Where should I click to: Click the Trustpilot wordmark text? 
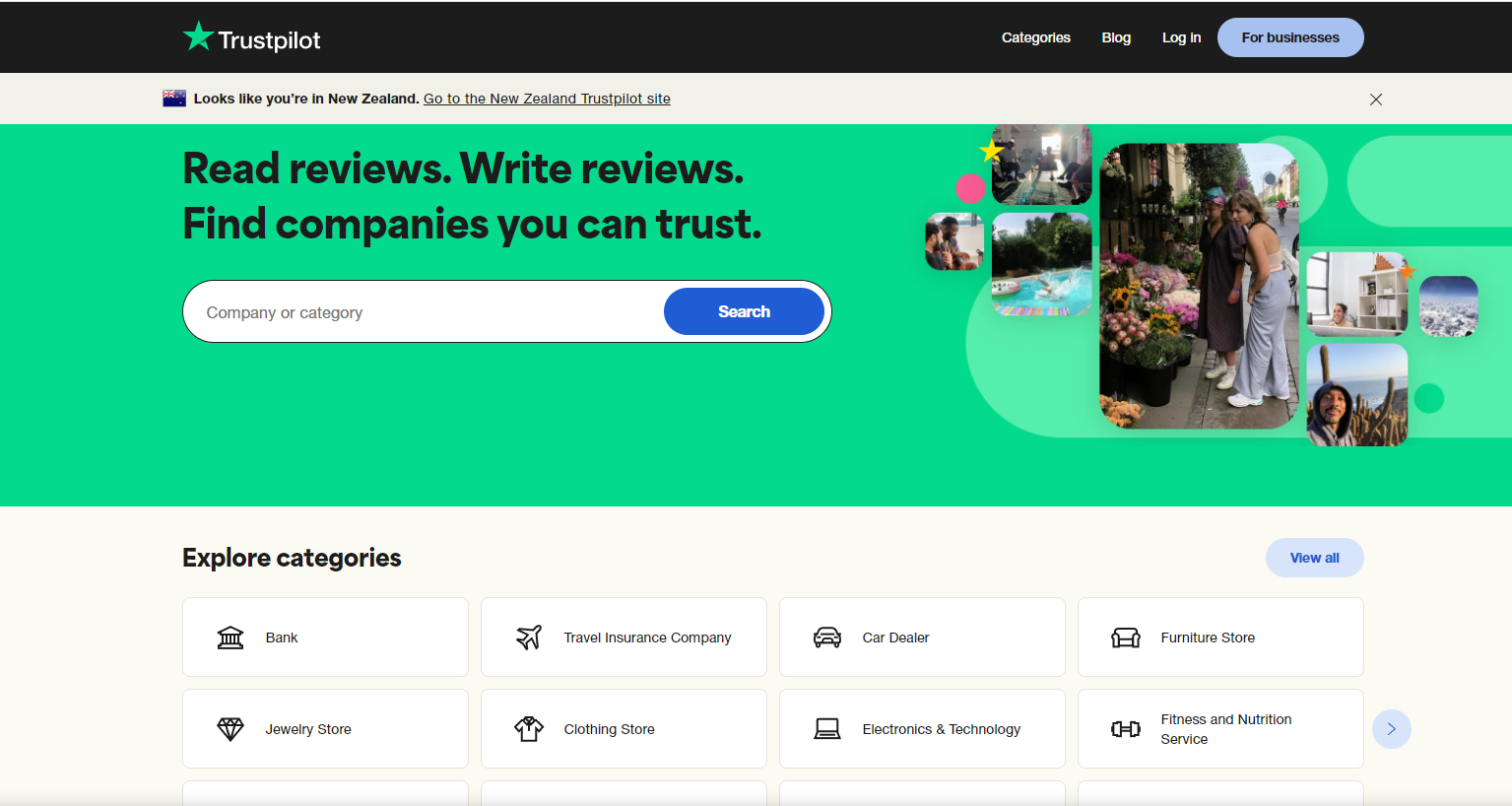point(269,40)
